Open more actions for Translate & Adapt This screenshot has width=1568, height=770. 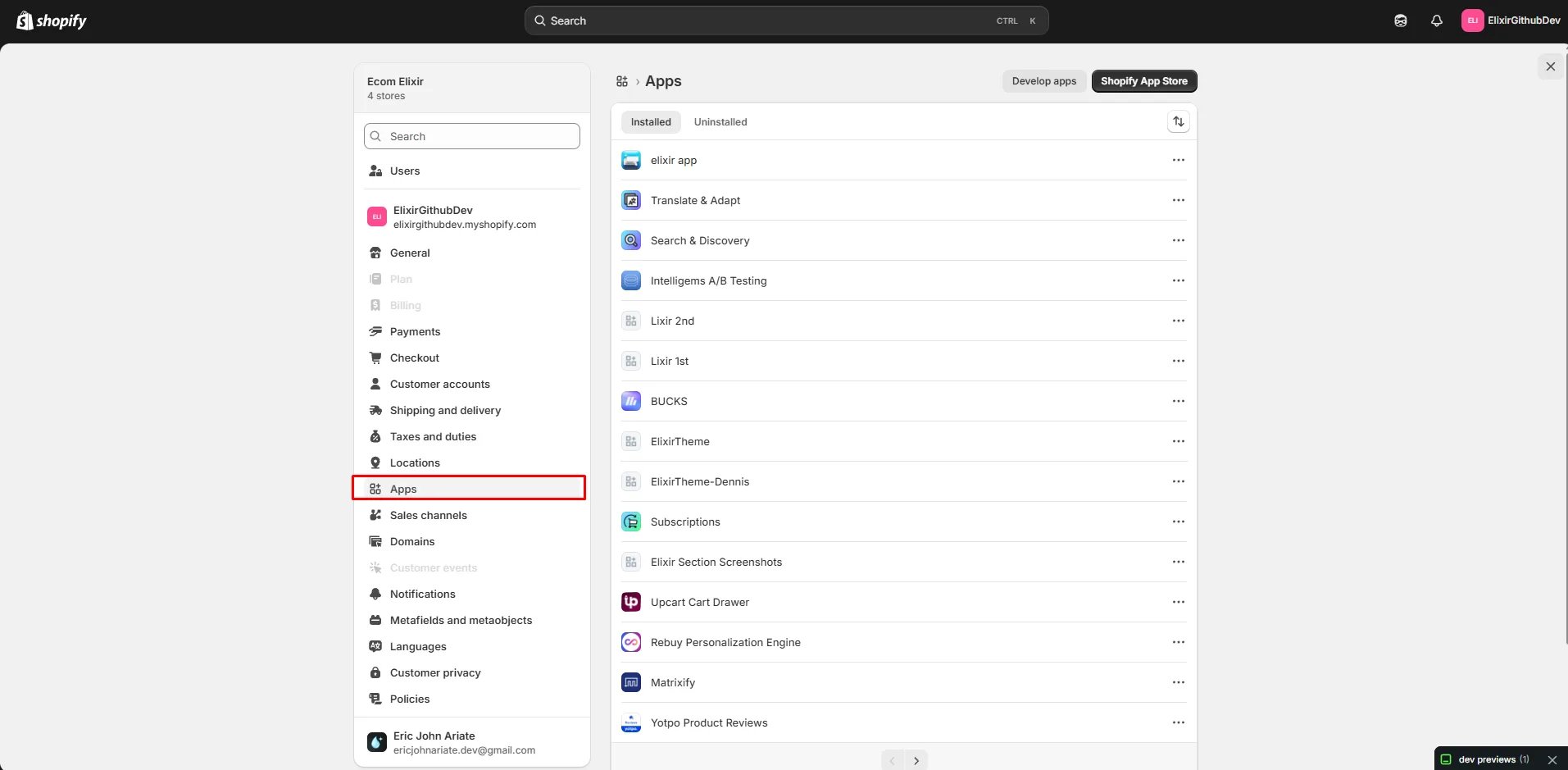(1179, 200)
